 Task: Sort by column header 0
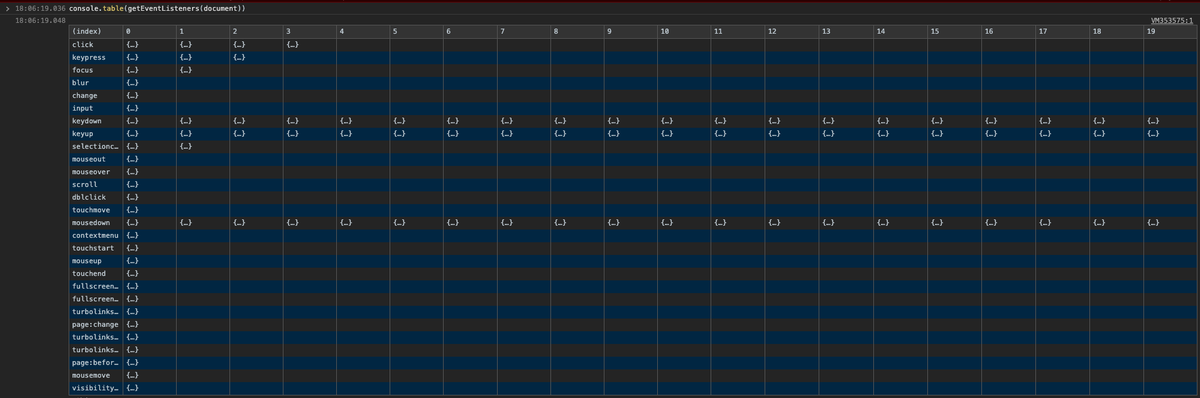point(150,32)
